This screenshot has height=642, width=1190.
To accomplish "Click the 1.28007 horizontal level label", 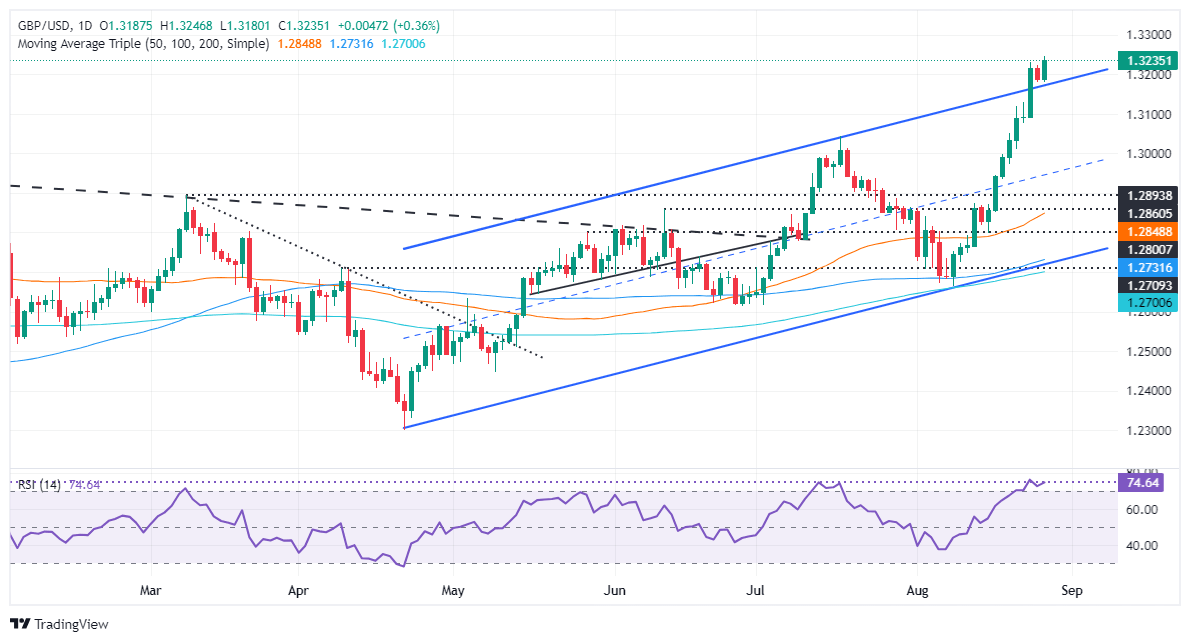I will click(x=1149, y=250).
